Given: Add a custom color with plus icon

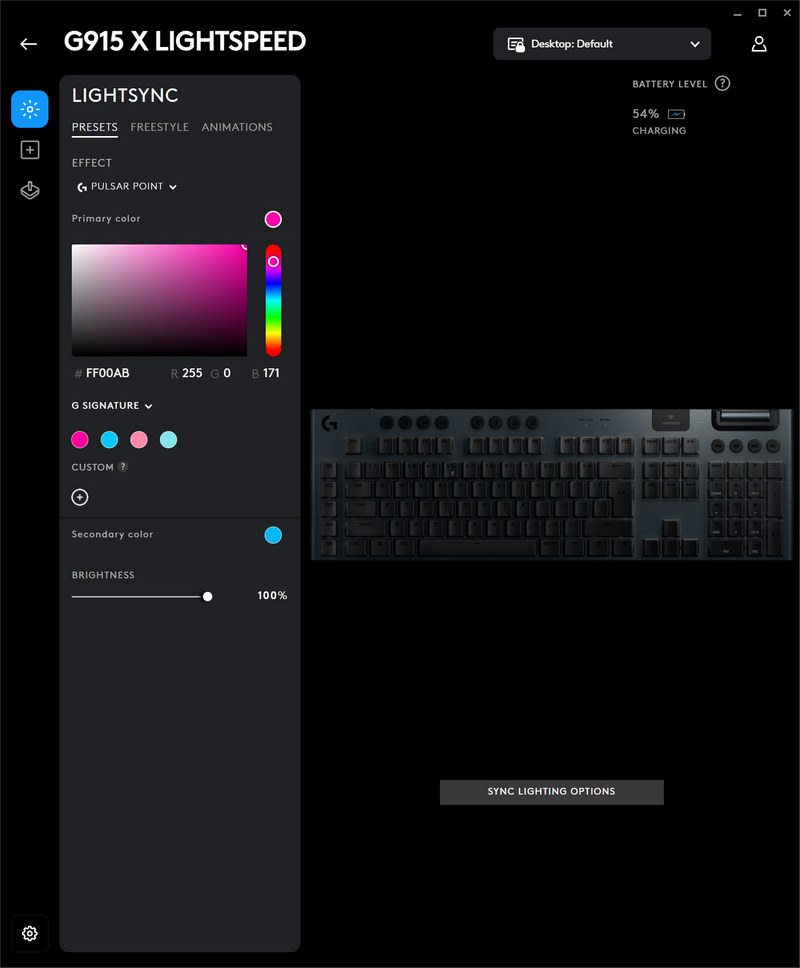Looking at the screenshot, I should (x=80, y=497).
